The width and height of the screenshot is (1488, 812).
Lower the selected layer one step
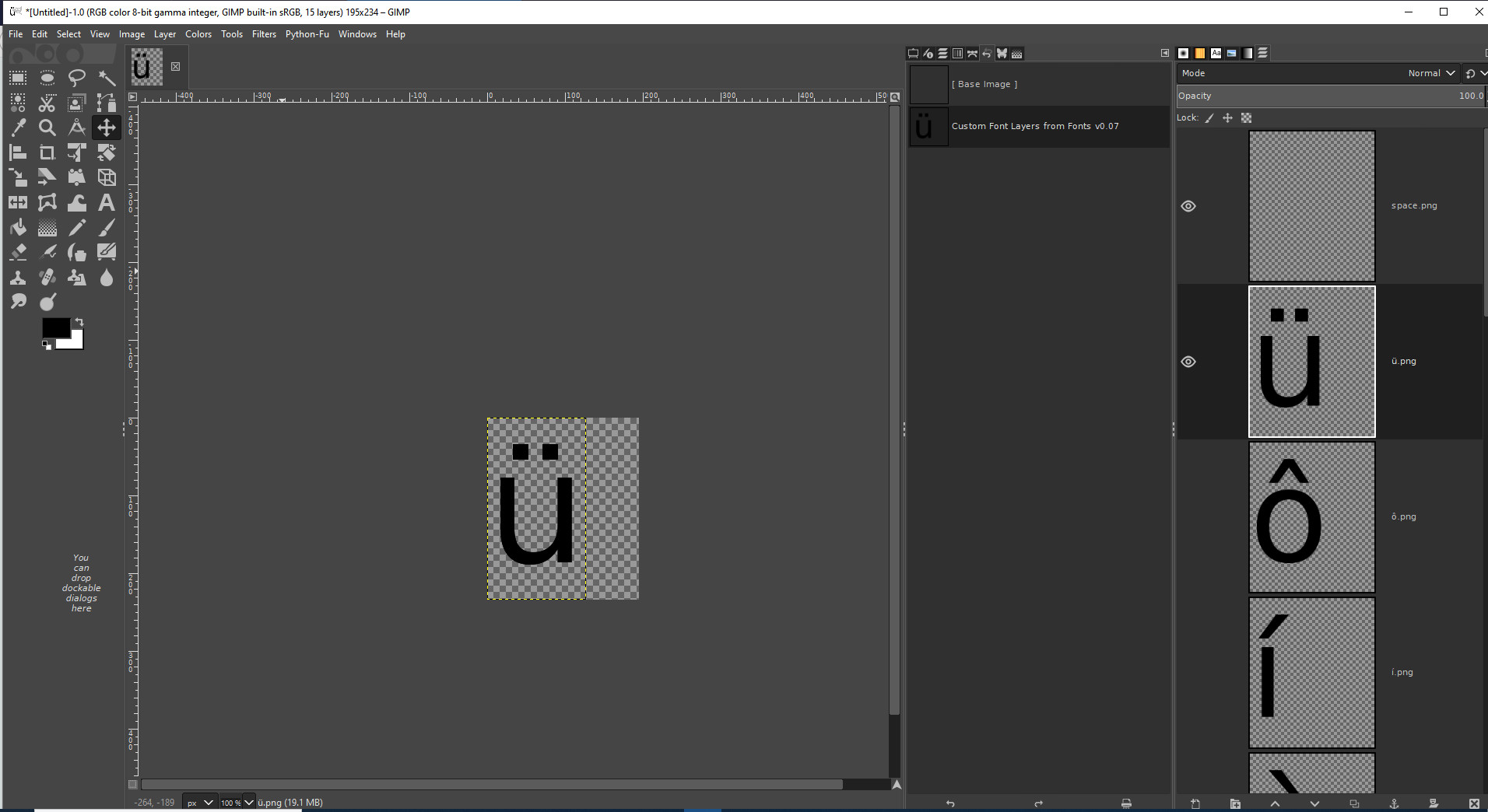[x=1314, y=803]
